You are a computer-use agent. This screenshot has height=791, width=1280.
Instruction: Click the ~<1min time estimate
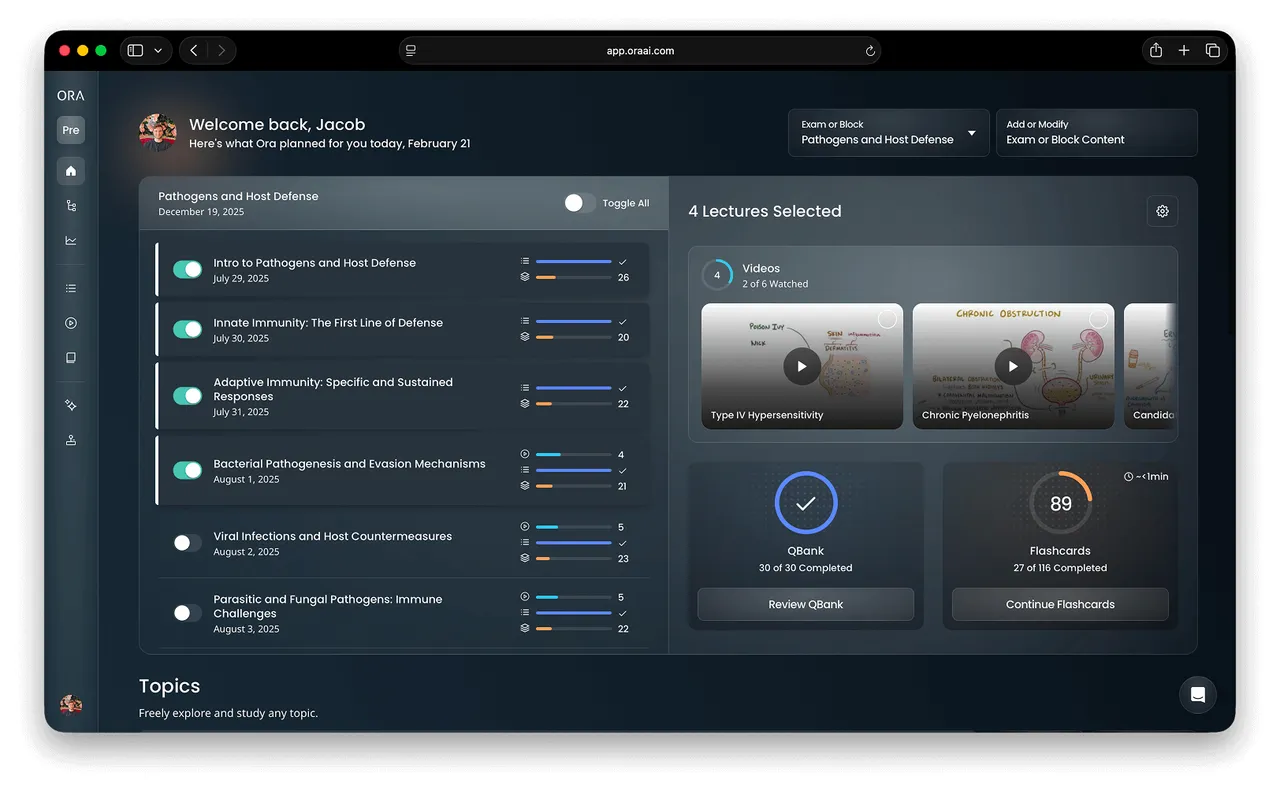tap(1146, 477)
